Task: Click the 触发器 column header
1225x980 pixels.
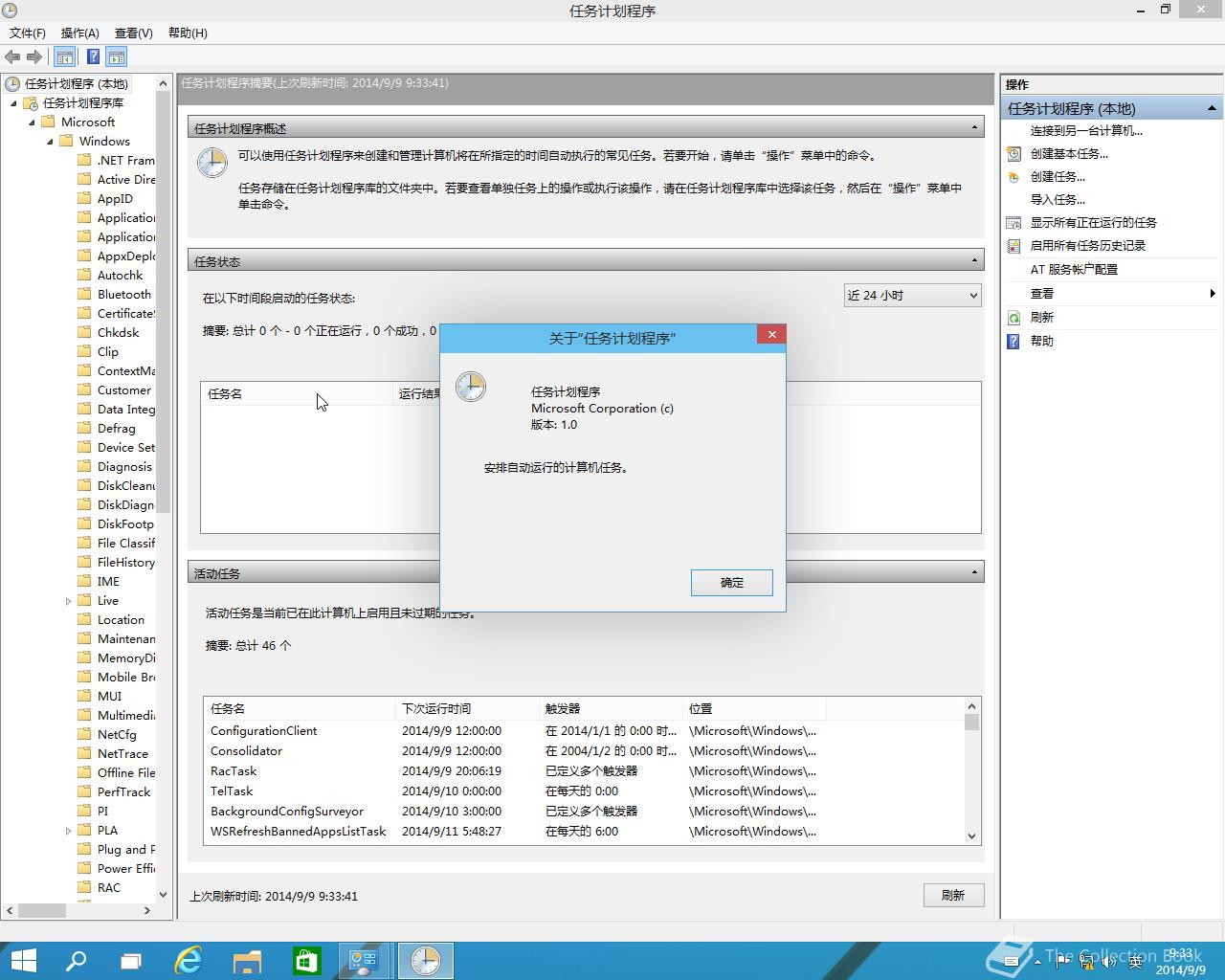Action: pos(611,708)
